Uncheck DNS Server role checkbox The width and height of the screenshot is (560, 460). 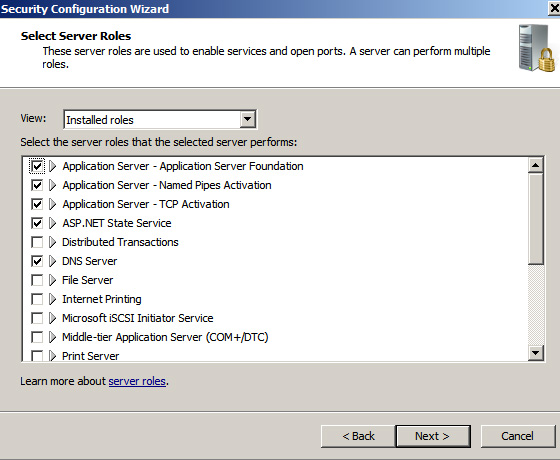pos(37,261)
